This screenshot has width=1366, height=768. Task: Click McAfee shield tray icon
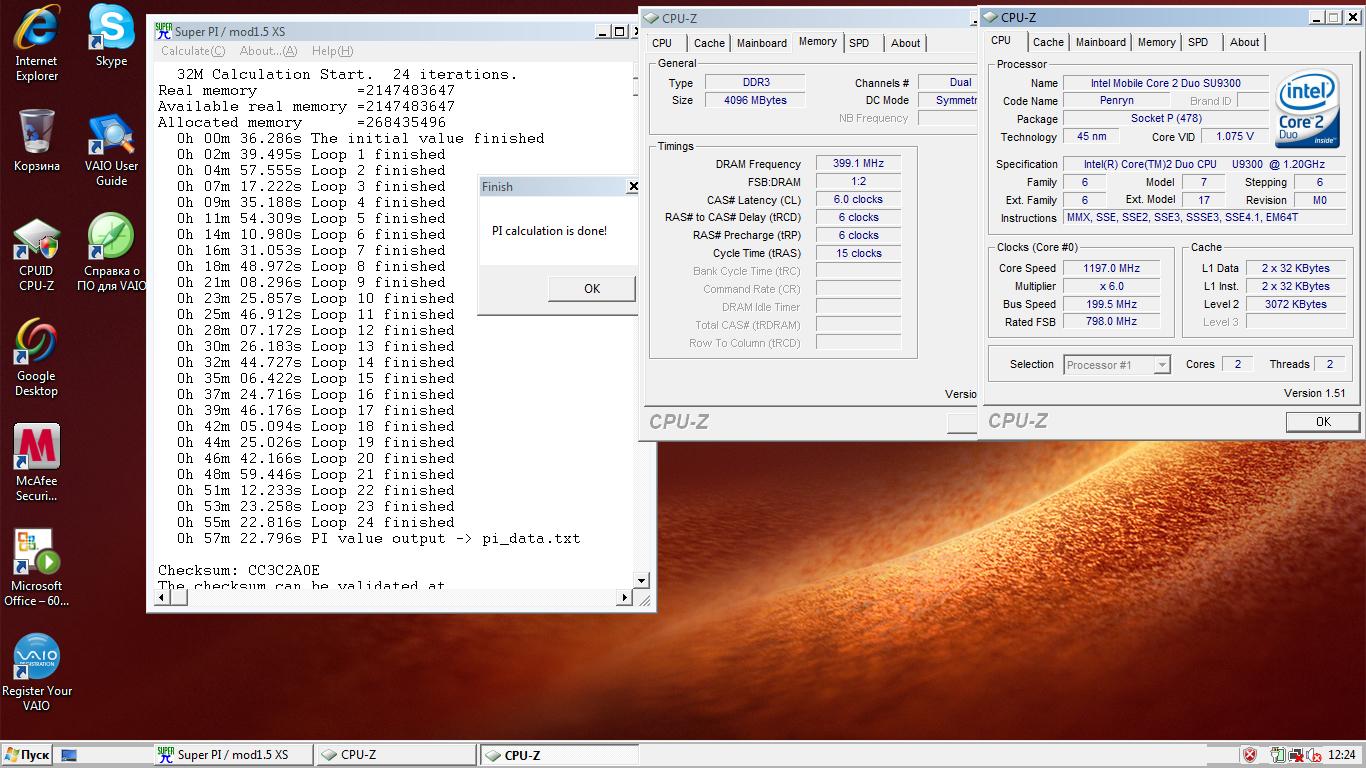point(1249,755)
